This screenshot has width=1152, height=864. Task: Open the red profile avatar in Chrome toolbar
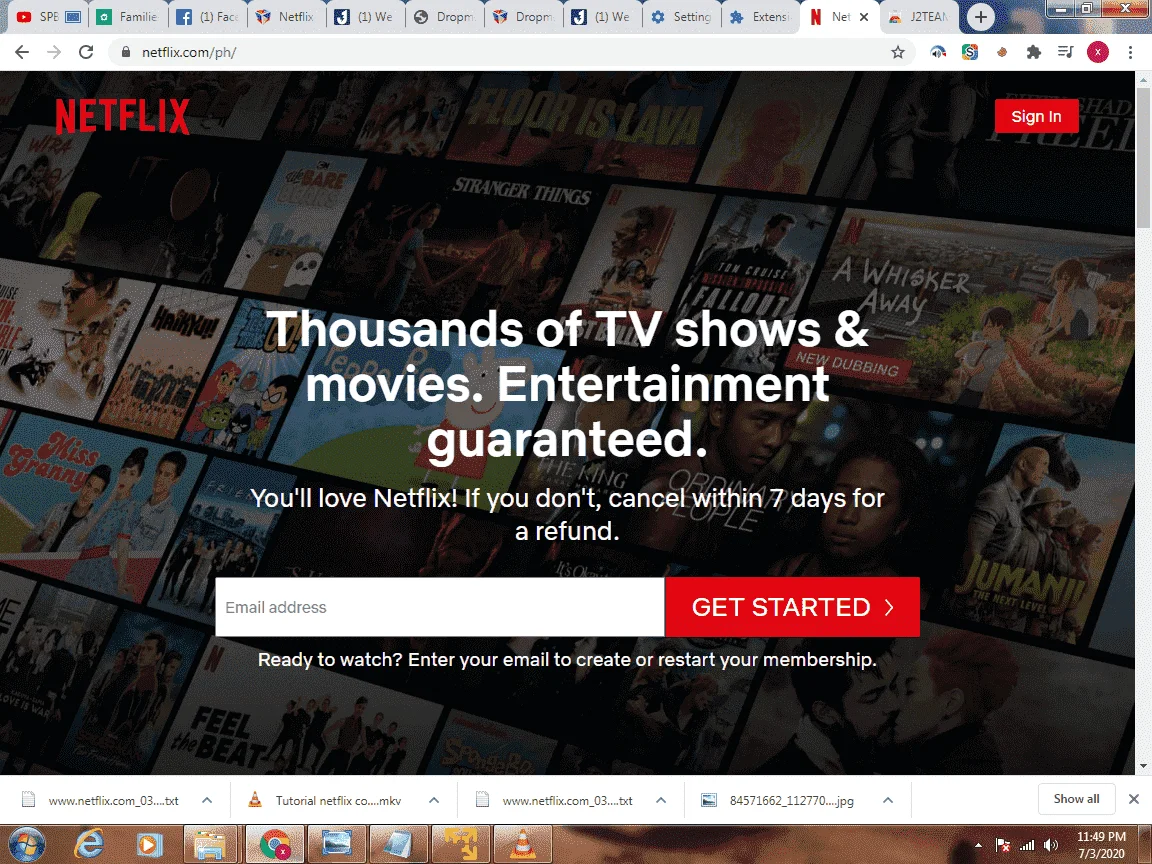coord(1098,52)
